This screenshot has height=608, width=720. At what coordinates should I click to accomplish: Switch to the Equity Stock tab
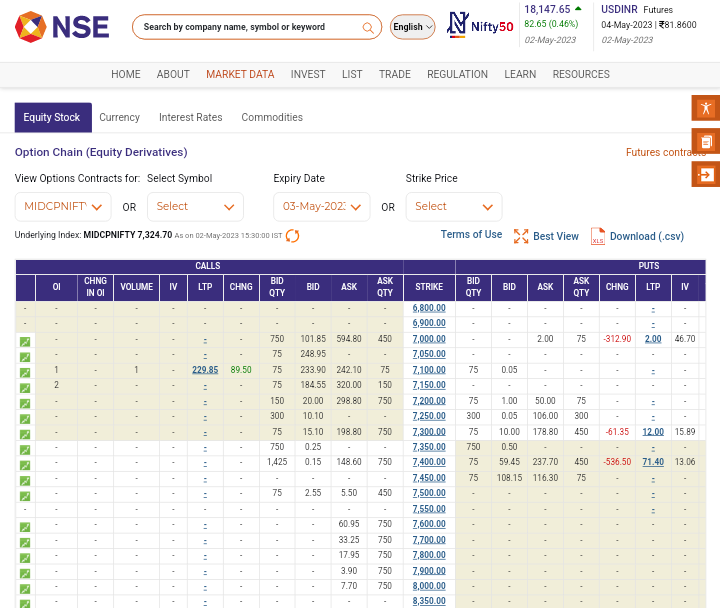pyautogui.click(x=53, y=118)
